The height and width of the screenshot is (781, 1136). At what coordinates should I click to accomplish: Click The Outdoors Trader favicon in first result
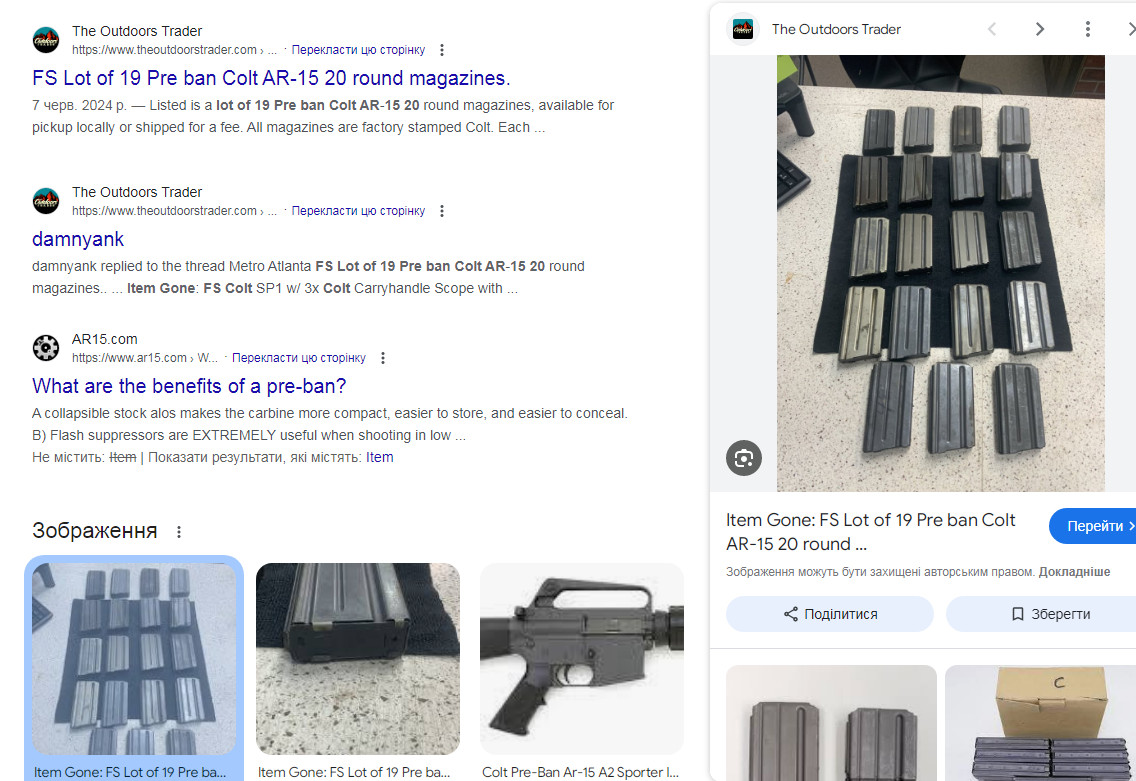(46, 40)
